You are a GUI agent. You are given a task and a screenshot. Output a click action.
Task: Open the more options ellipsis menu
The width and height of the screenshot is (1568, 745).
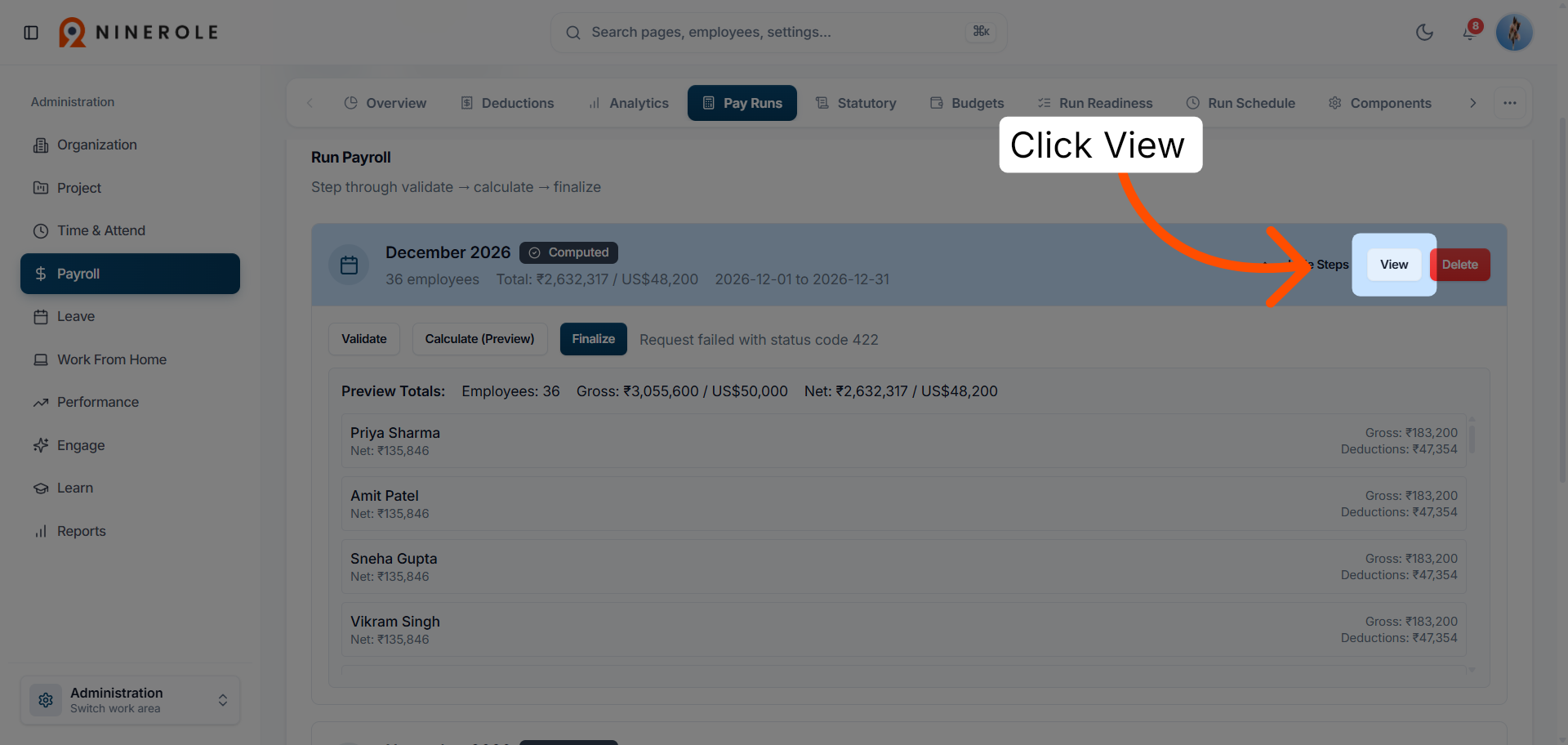point(1510,103)
